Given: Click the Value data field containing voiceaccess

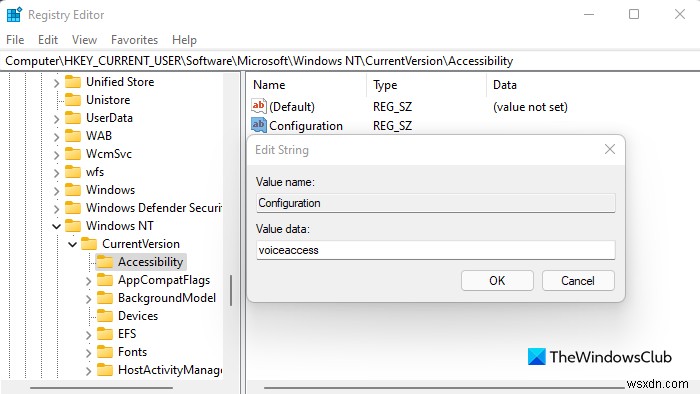Looking at the screenshot, I should 436,250.
